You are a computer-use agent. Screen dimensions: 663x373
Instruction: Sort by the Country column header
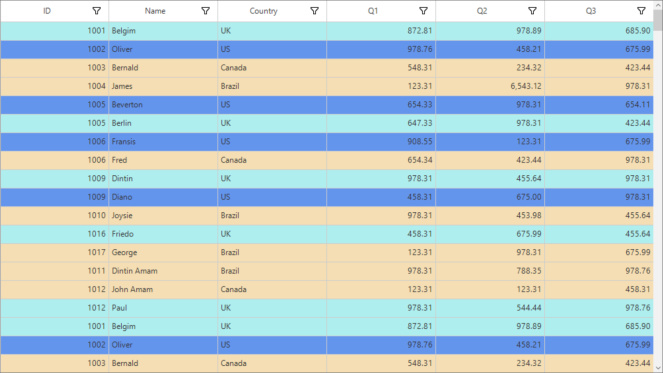[263, 11]
